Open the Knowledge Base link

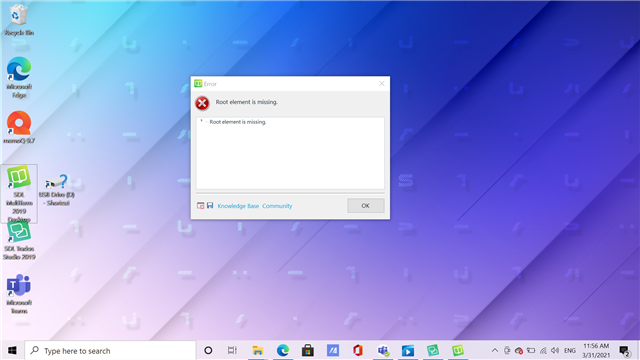pos(238,206)
